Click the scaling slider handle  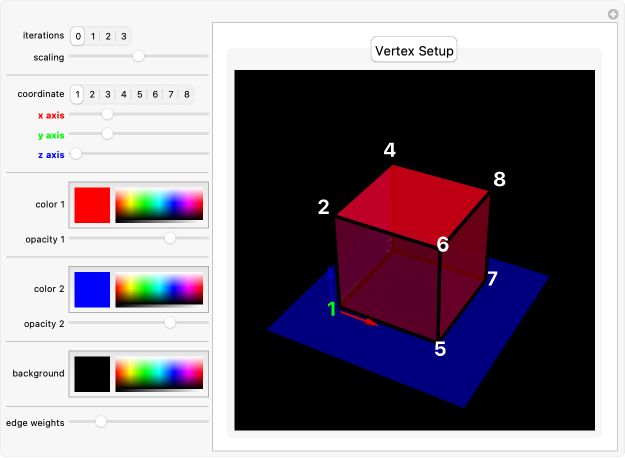pos(138,56)
